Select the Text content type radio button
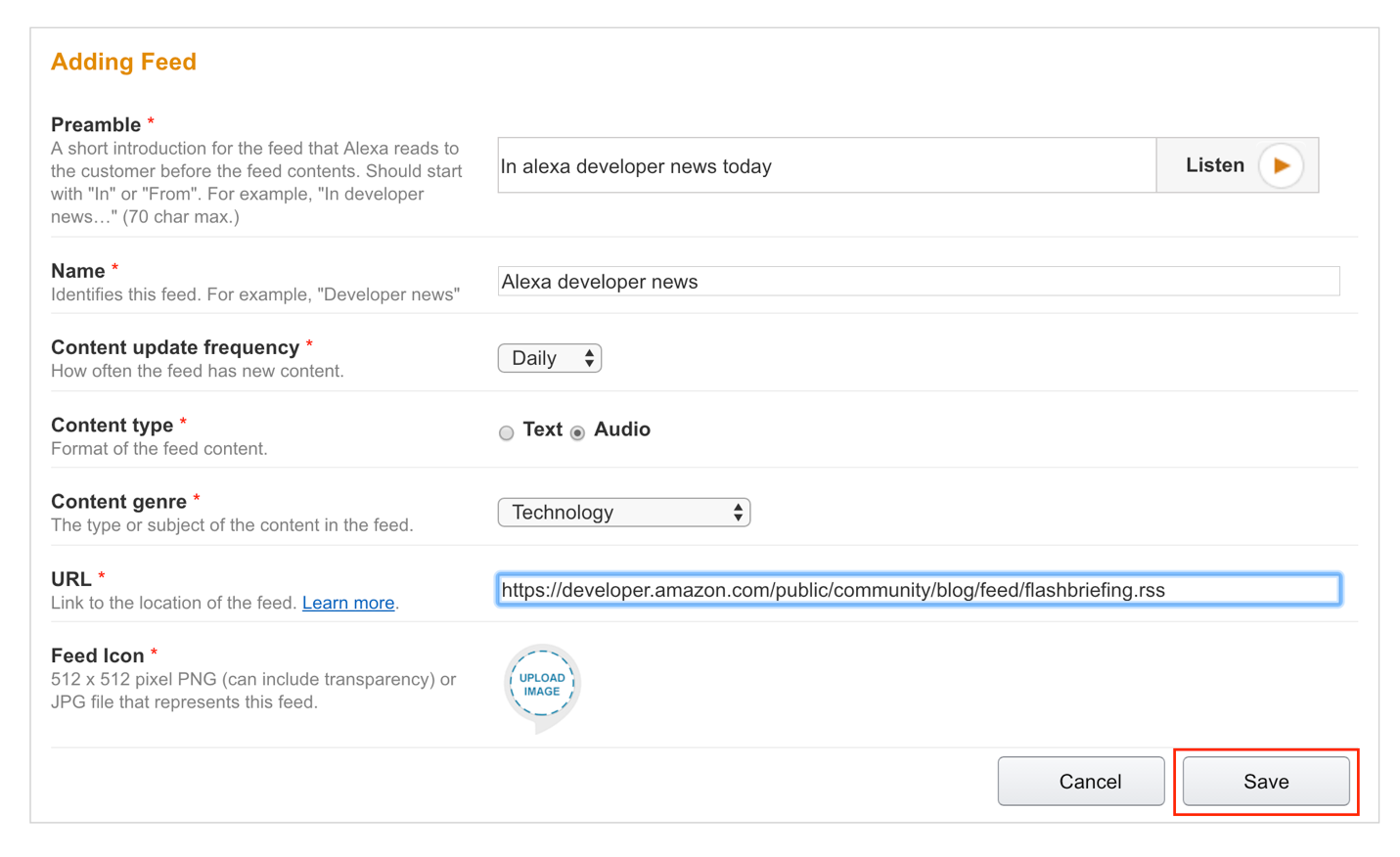This screenshot has width=1400, height=857. tap(506, 432)
